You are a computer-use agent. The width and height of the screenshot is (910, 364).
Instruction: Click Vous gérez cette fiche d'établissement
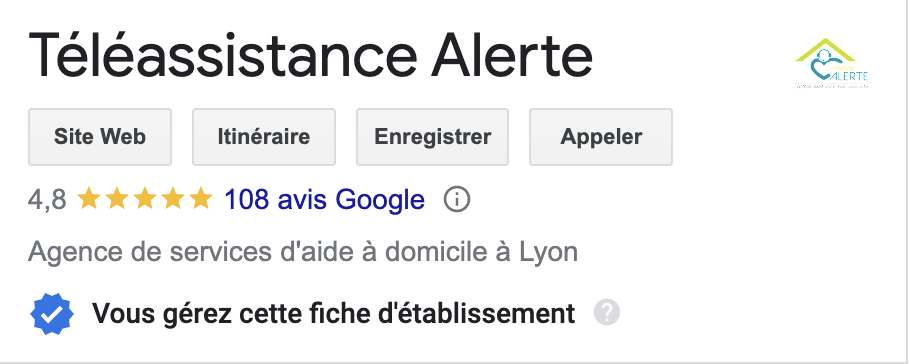pos(334,314)
